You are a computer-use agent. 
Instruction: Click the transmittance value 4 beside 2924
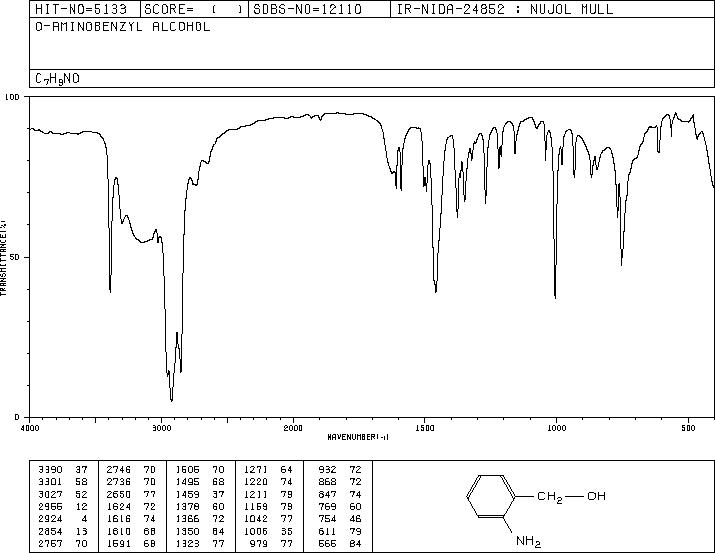tap(84, 519)
